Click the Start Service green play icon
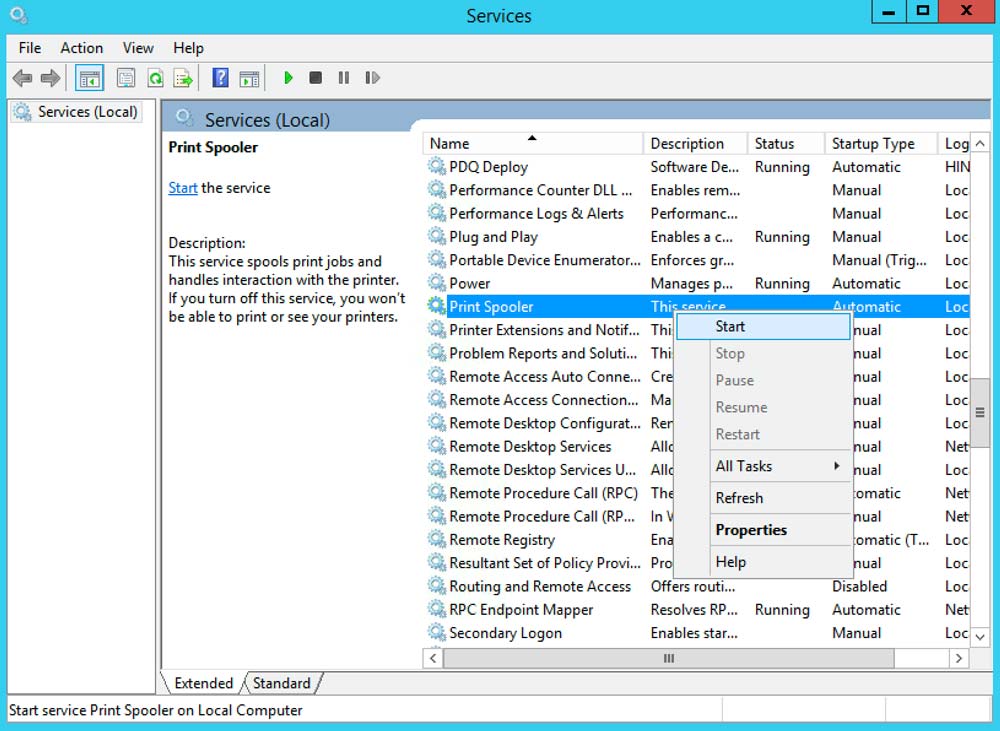The width and height of the screenshot is (1000, 731). (288, 78)
